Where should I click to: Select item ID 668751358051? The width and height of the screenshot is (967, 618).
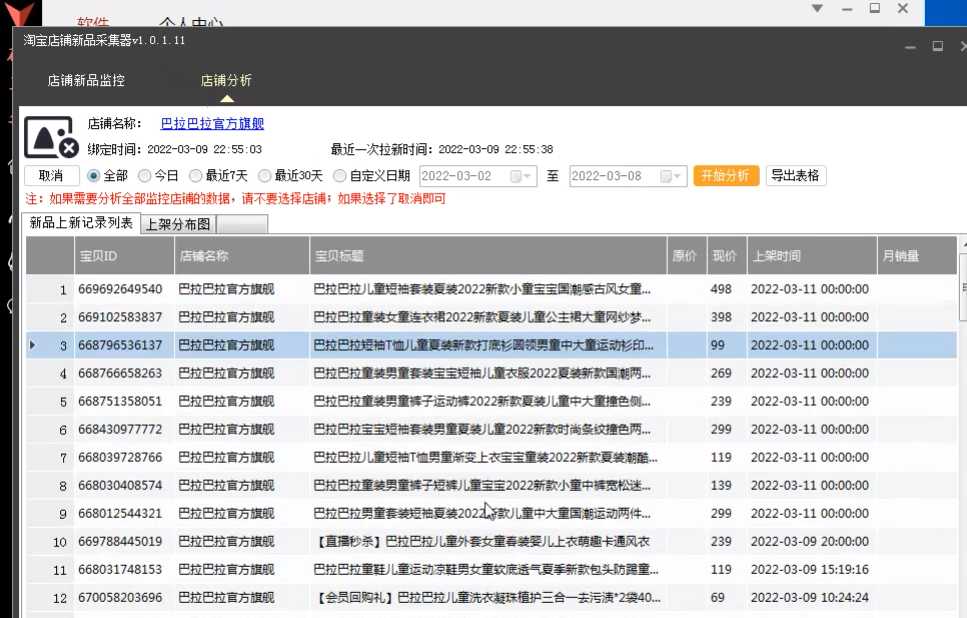[x=120, y=402]
